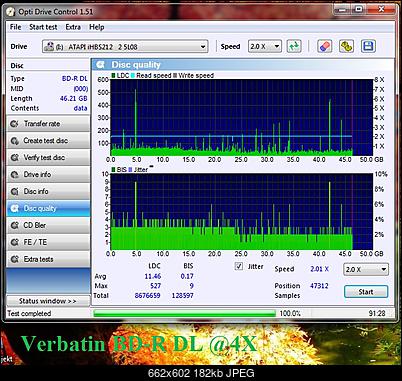
Task: Minimize the Opti Drive Control window
Action: (x=342, y=10)
